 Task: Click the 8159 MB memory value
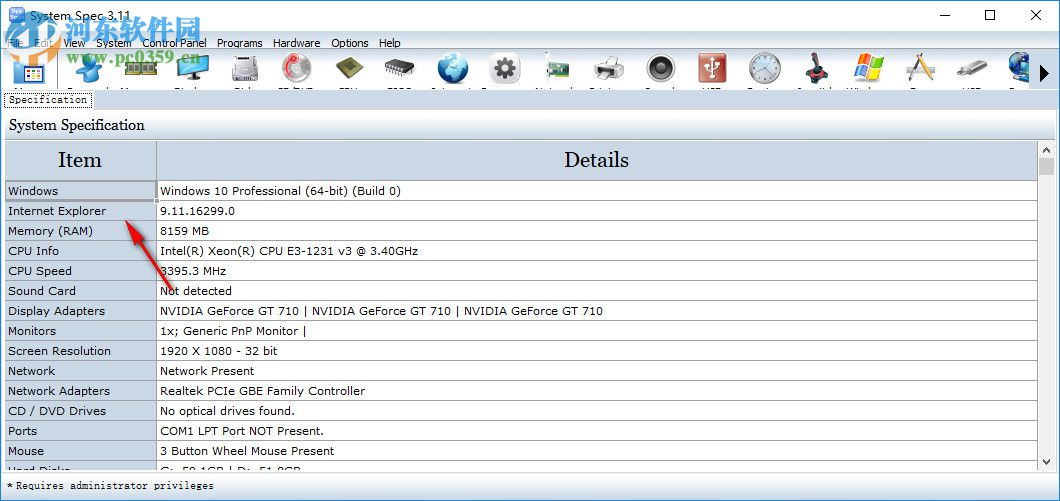pos(597,231)
